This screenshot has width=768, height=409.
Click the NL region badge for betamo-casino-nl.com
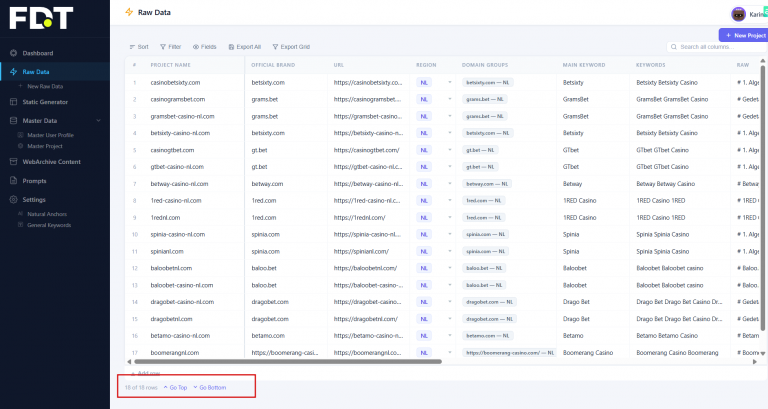pyautogui.click(x=424, y=336)
